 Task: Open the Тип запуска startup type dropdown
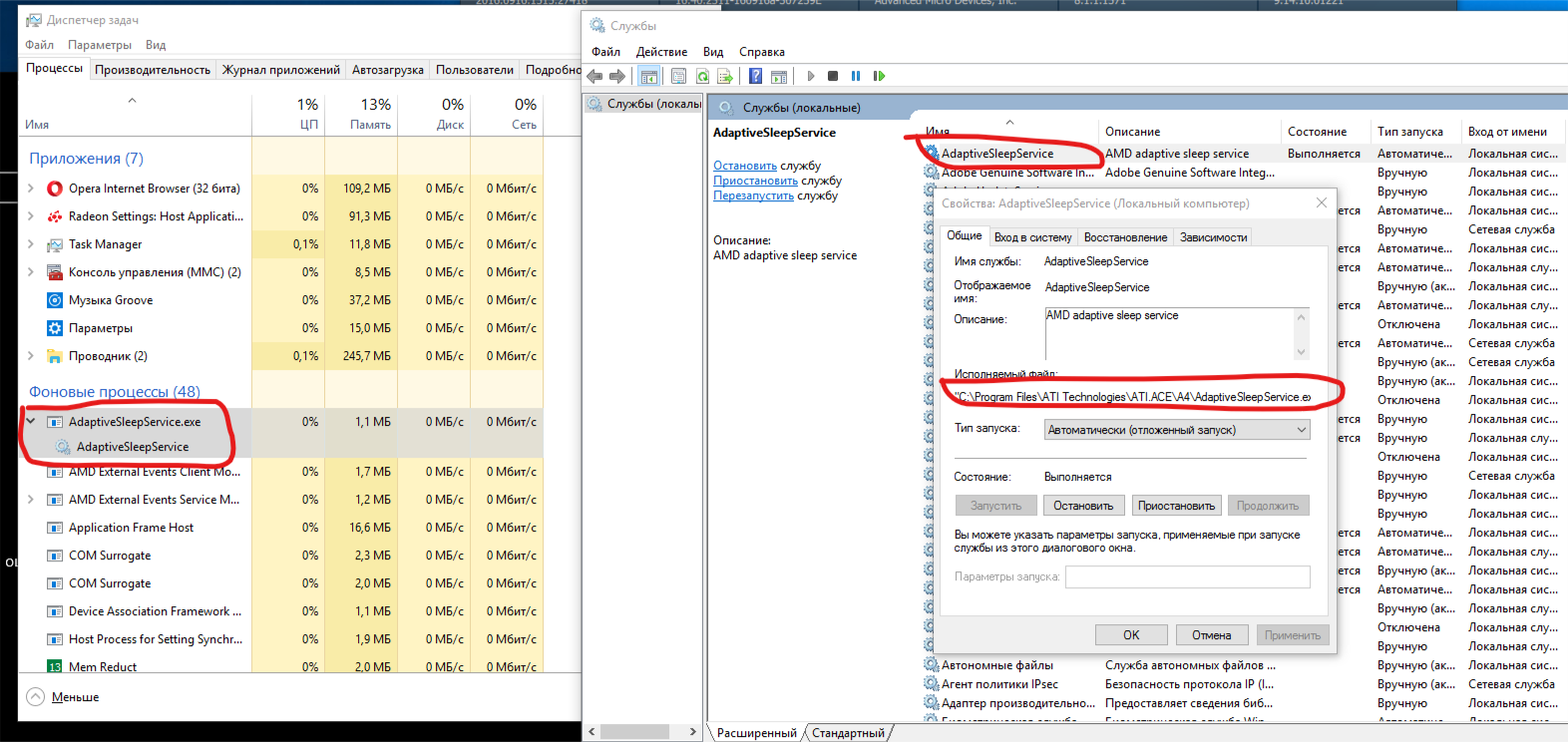[1177, 430]
